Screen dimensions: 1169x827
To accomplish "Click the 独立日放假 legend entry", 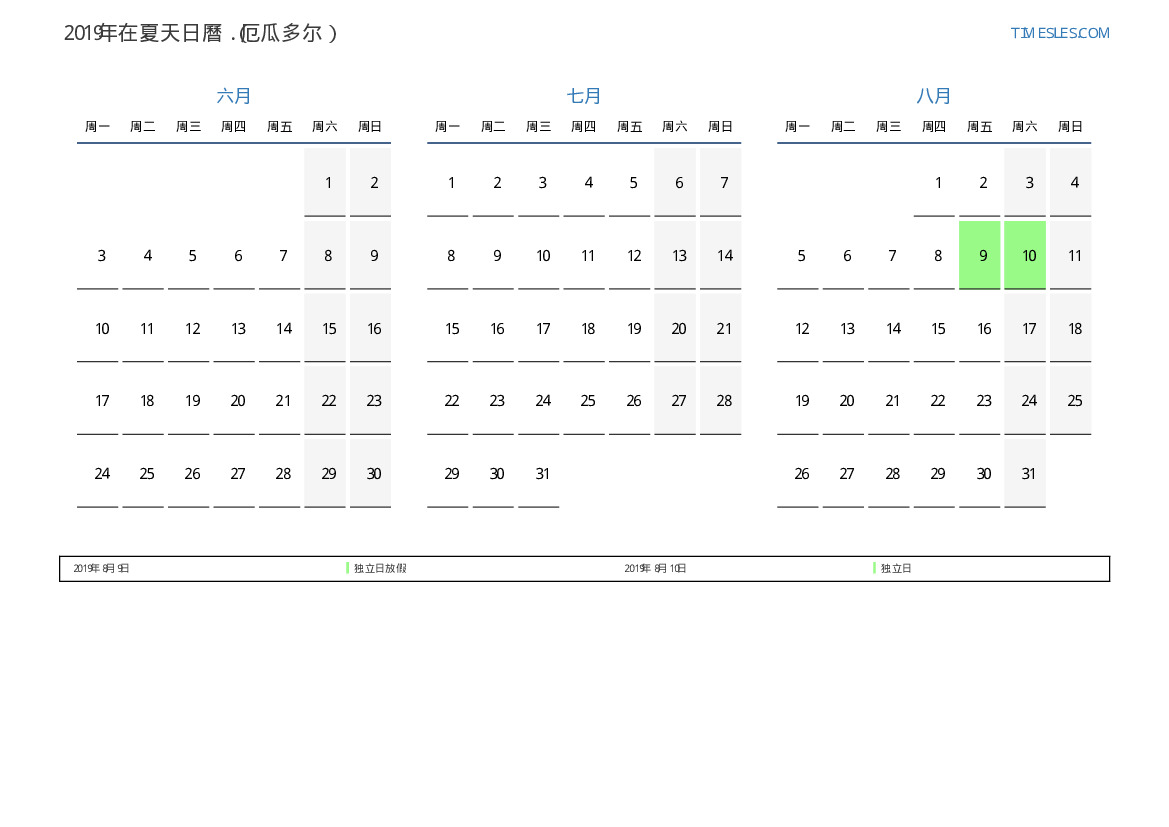I will [x=380, y=568].
